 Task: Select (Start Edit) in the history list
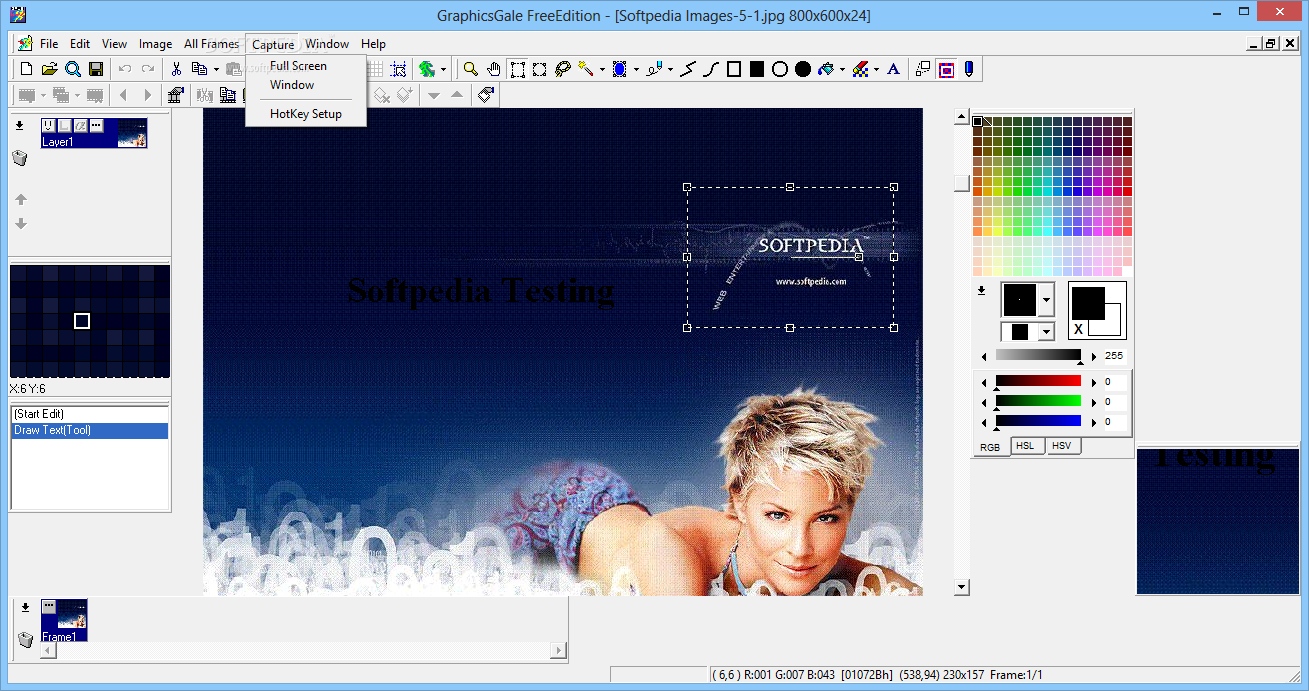[90, 414]
